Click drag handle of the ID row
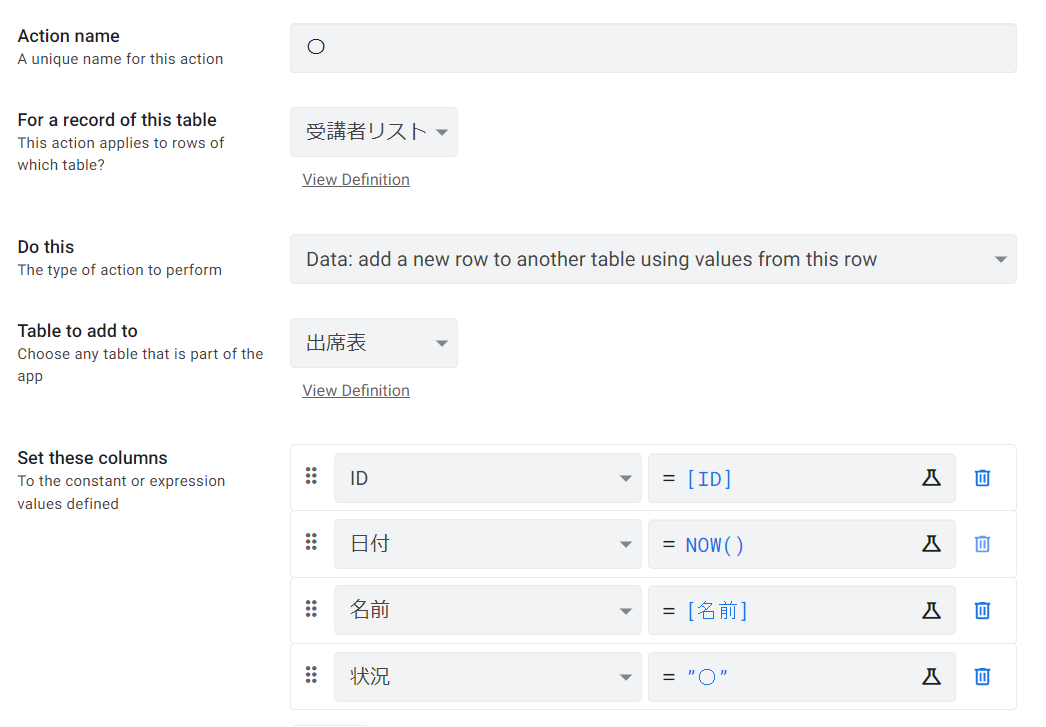The image size is (1046, 727). 311,476
